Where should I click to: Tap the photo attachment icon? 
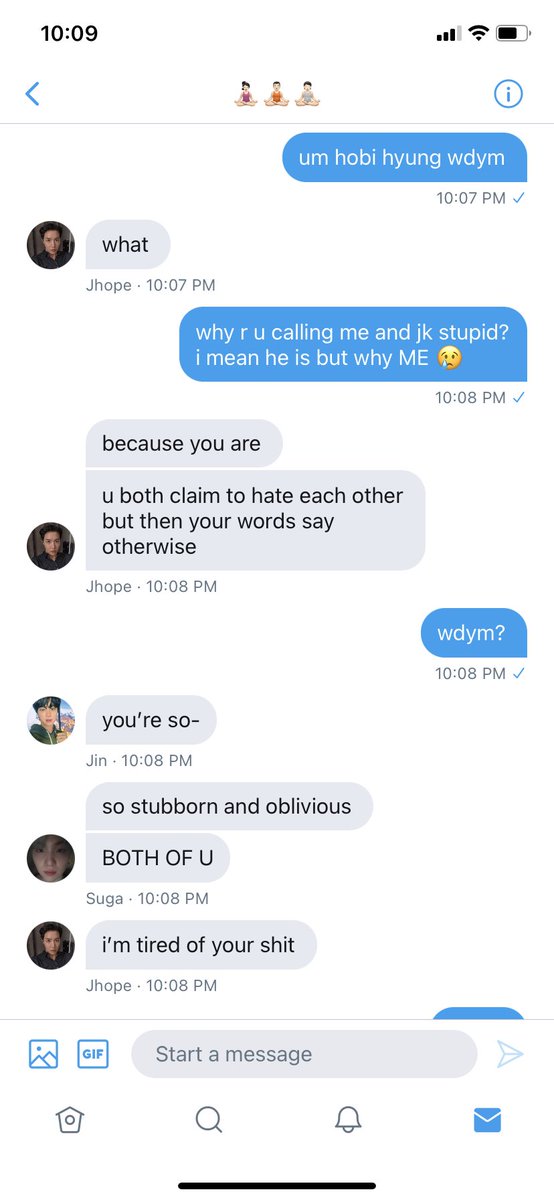pyautogui.click(x=43, y=1054)
